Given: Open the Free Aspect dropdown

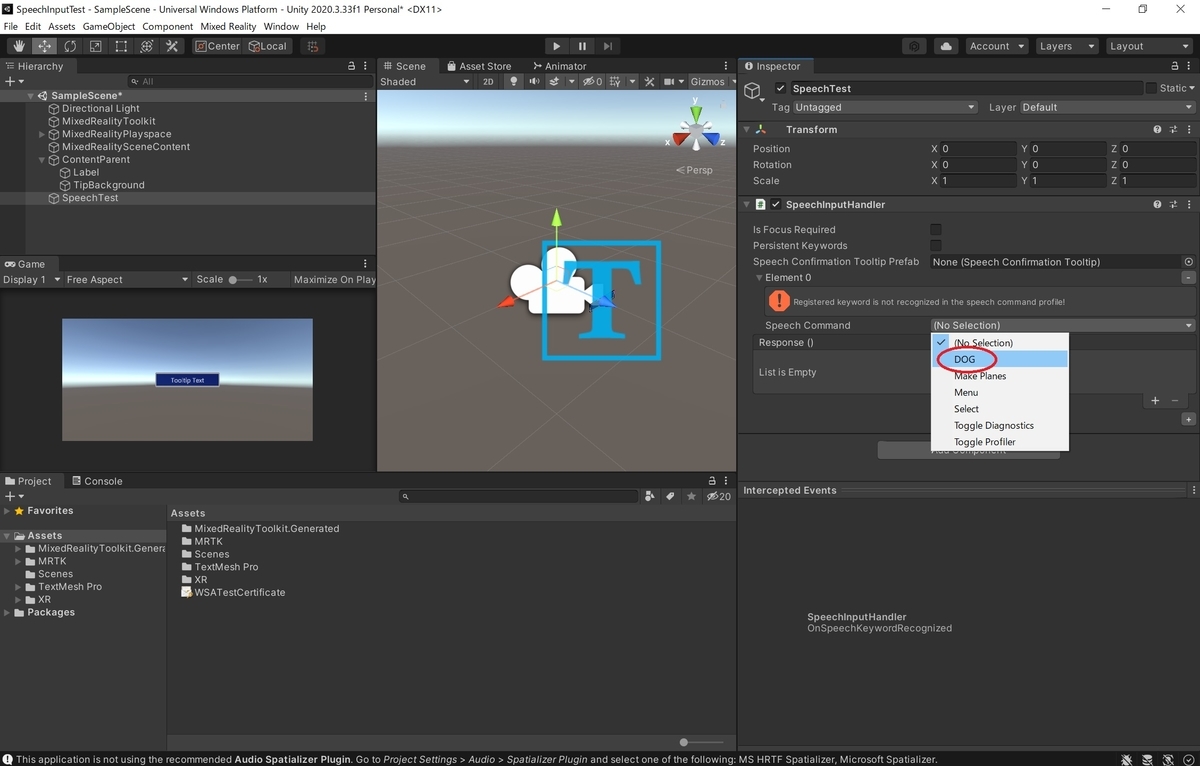Looking at the screenshot, I should pos(127,280).
